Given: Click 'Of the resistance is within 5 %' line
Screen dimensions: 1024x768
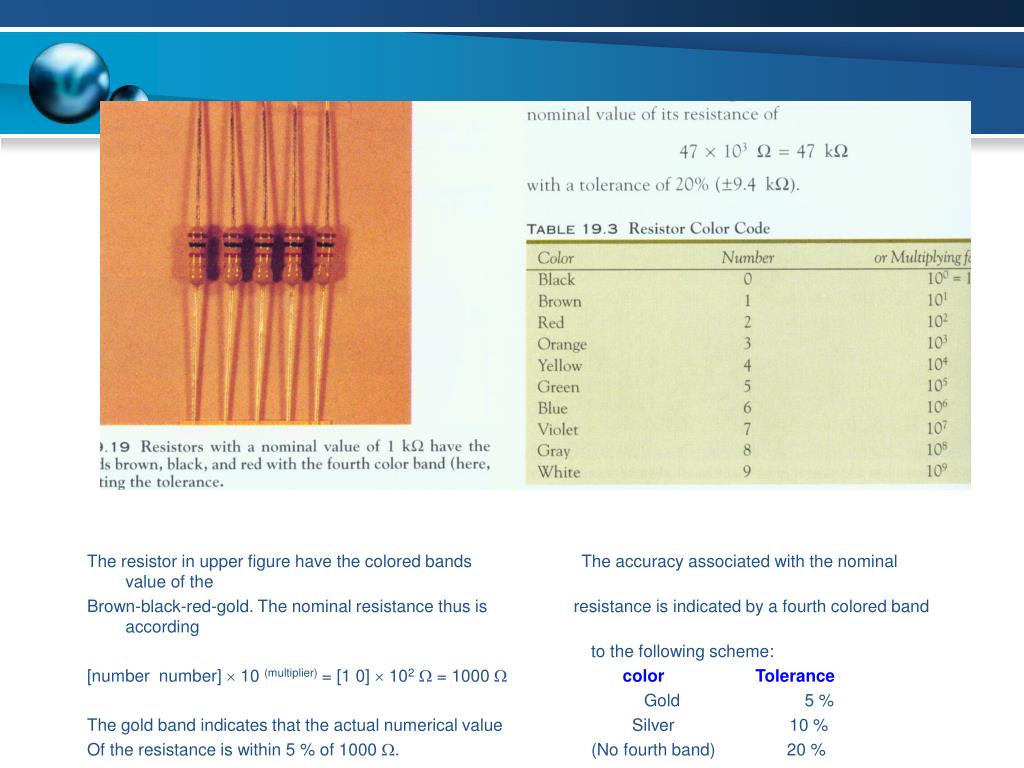Looking at the screenshot, I should tap(243, 750).
